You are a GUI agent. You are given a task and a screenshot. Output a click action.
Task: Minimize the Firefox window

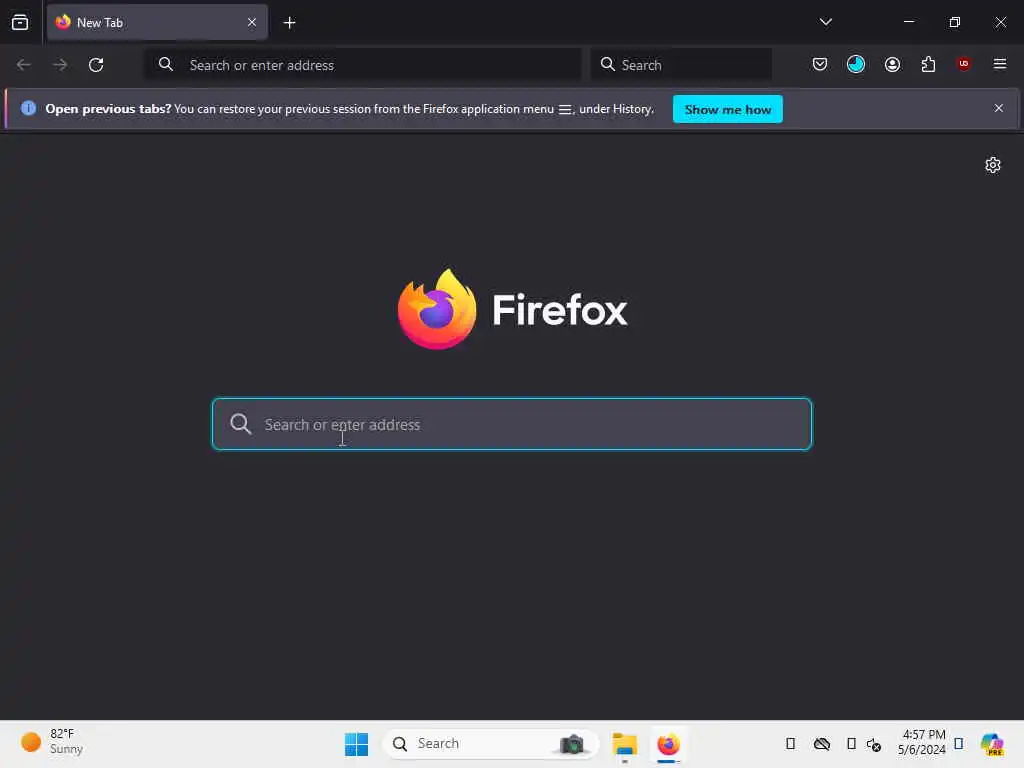point(908,22)
